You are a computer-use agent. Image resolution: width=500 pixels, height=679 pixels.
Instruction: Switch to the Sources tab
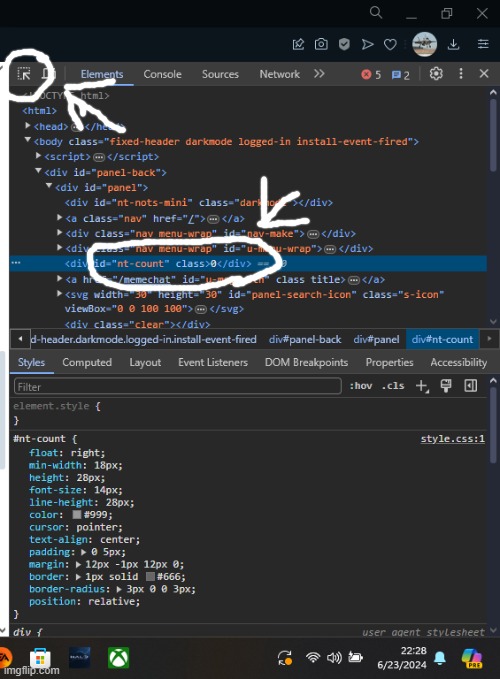pyautogui.click(x=220, y=74)
